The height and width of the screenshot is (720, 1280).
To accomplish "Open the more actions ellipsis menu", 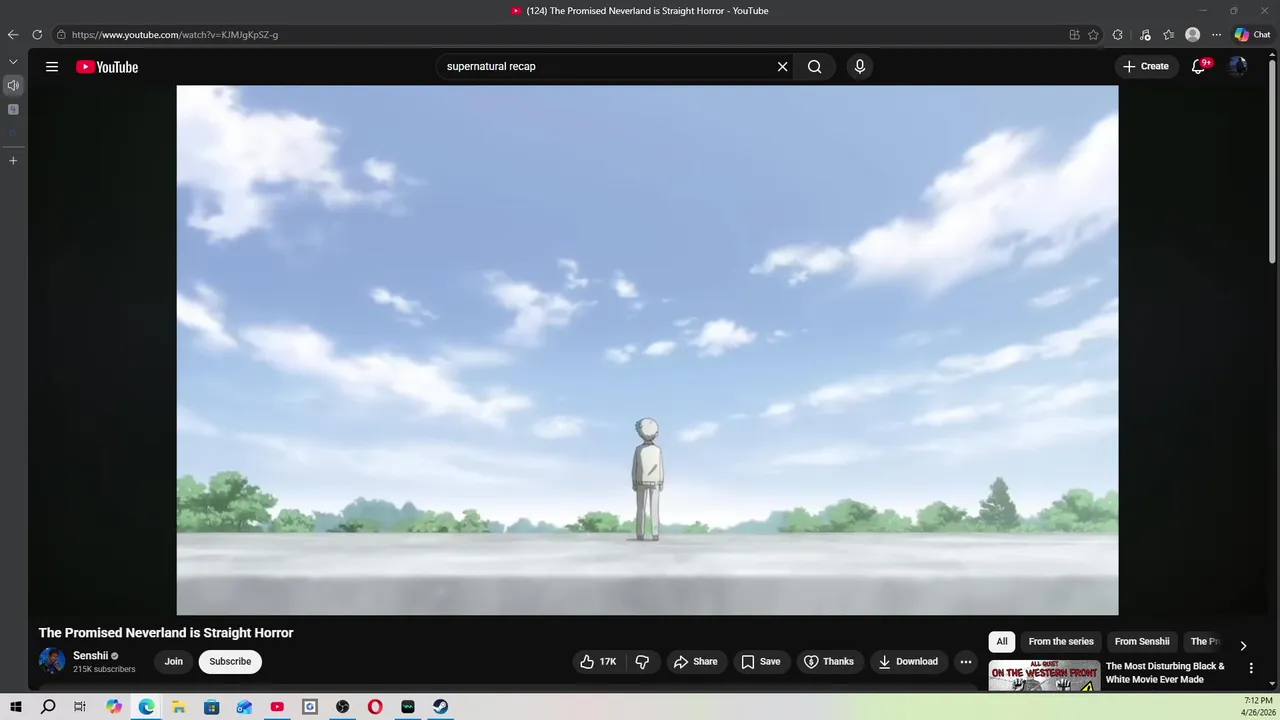I will pyautogui.click(x=966, y=662).
